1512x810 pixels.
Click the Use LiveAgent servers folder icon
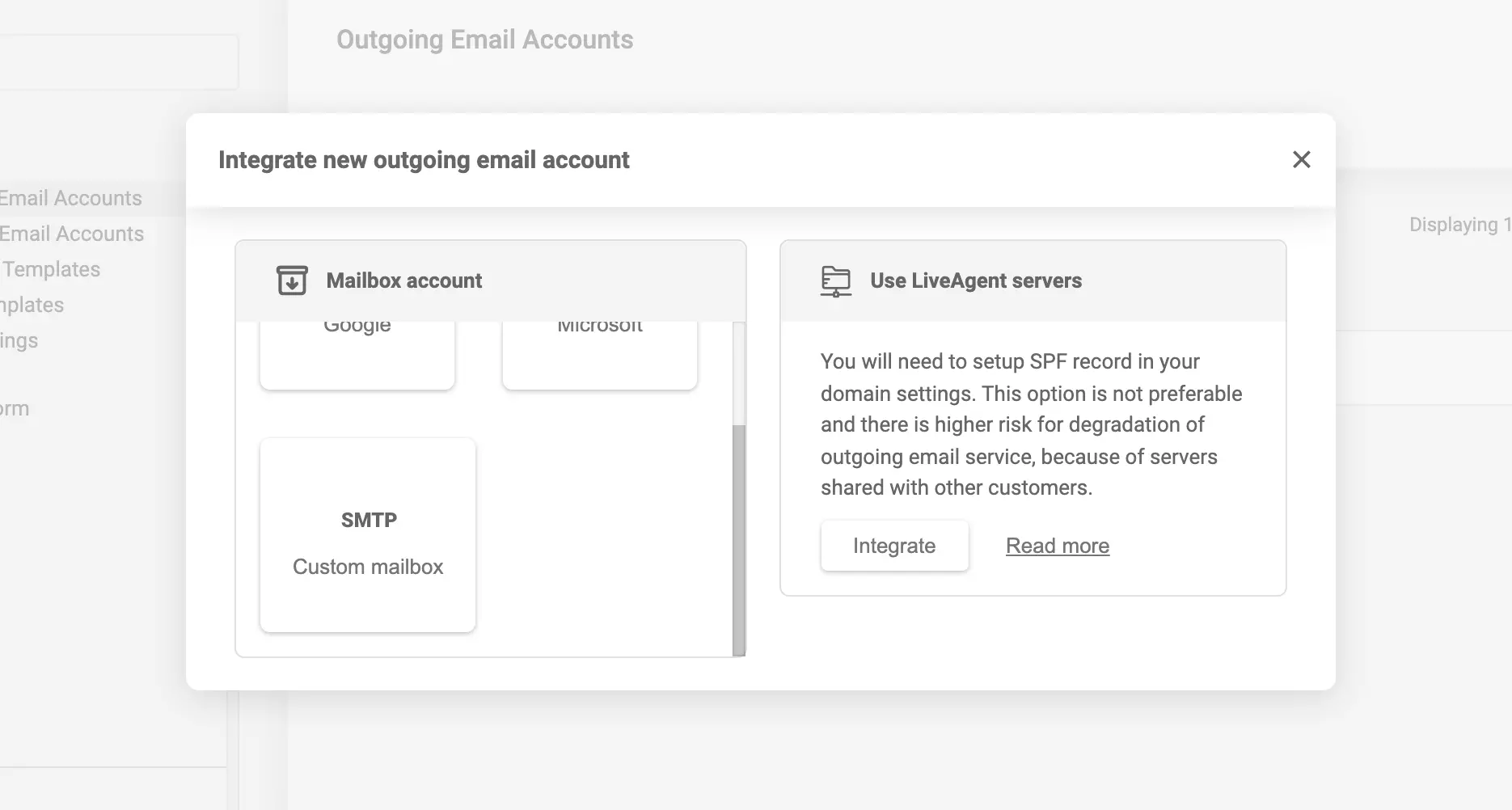pos(836,281)
